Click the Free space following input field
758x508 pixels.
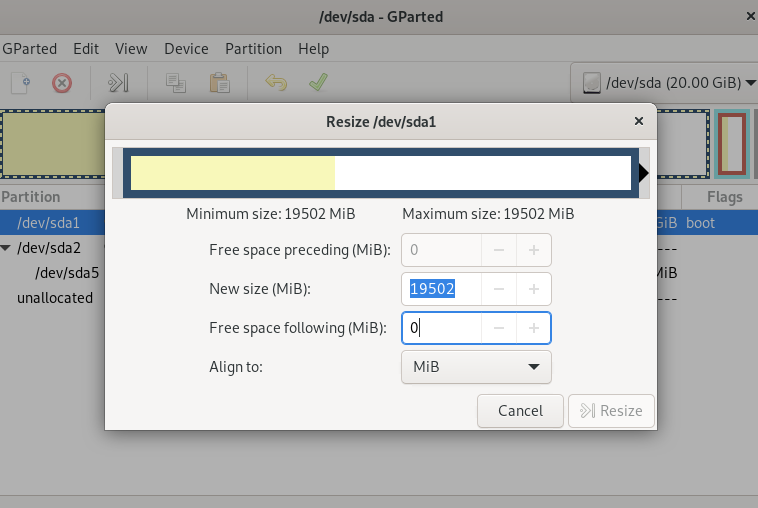pyautogui.click(x=442, y=328)
